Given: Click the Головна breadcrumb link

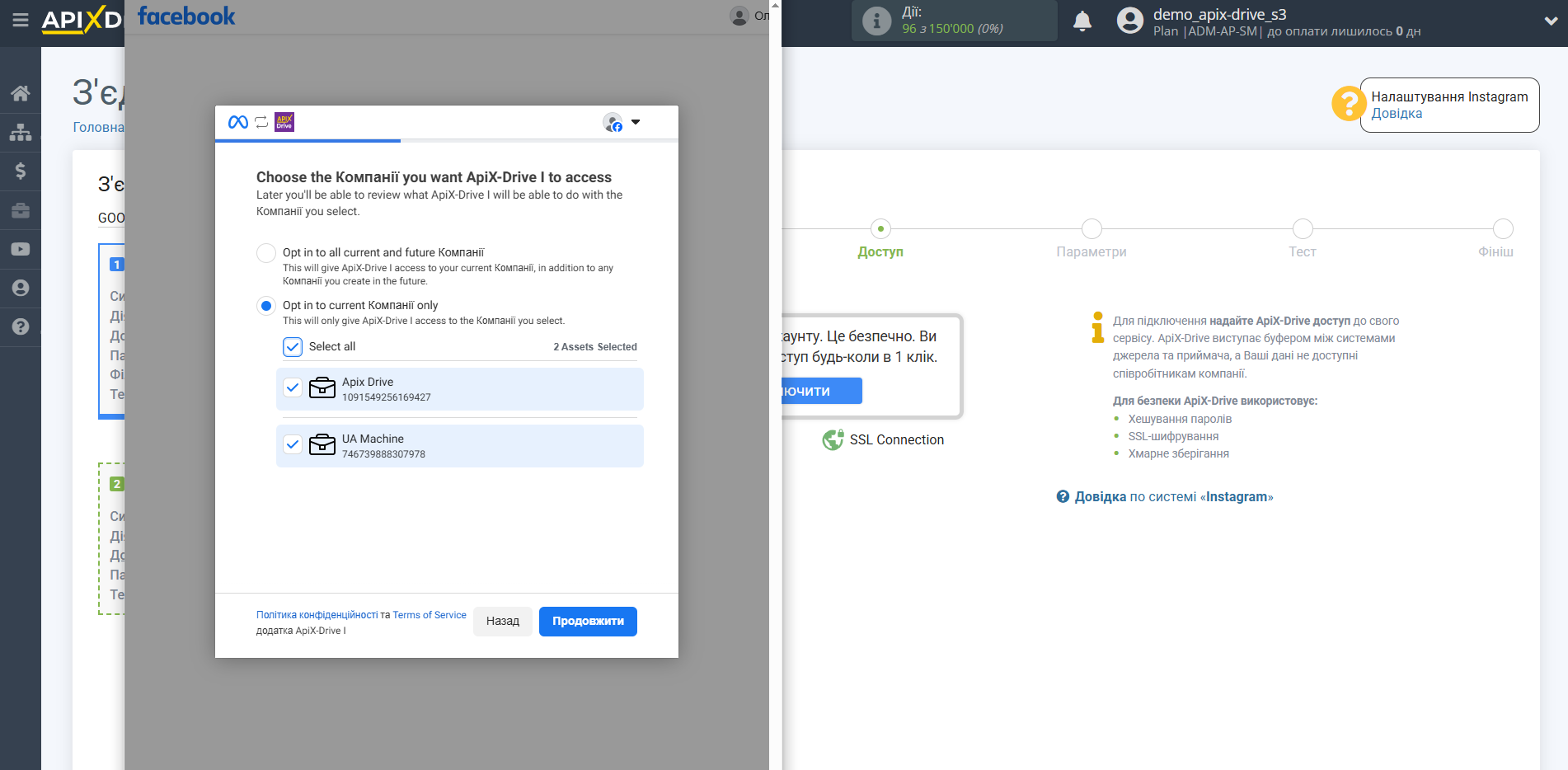Looking at the screenshot, I should pyautogui.click(x=98, y=127).
